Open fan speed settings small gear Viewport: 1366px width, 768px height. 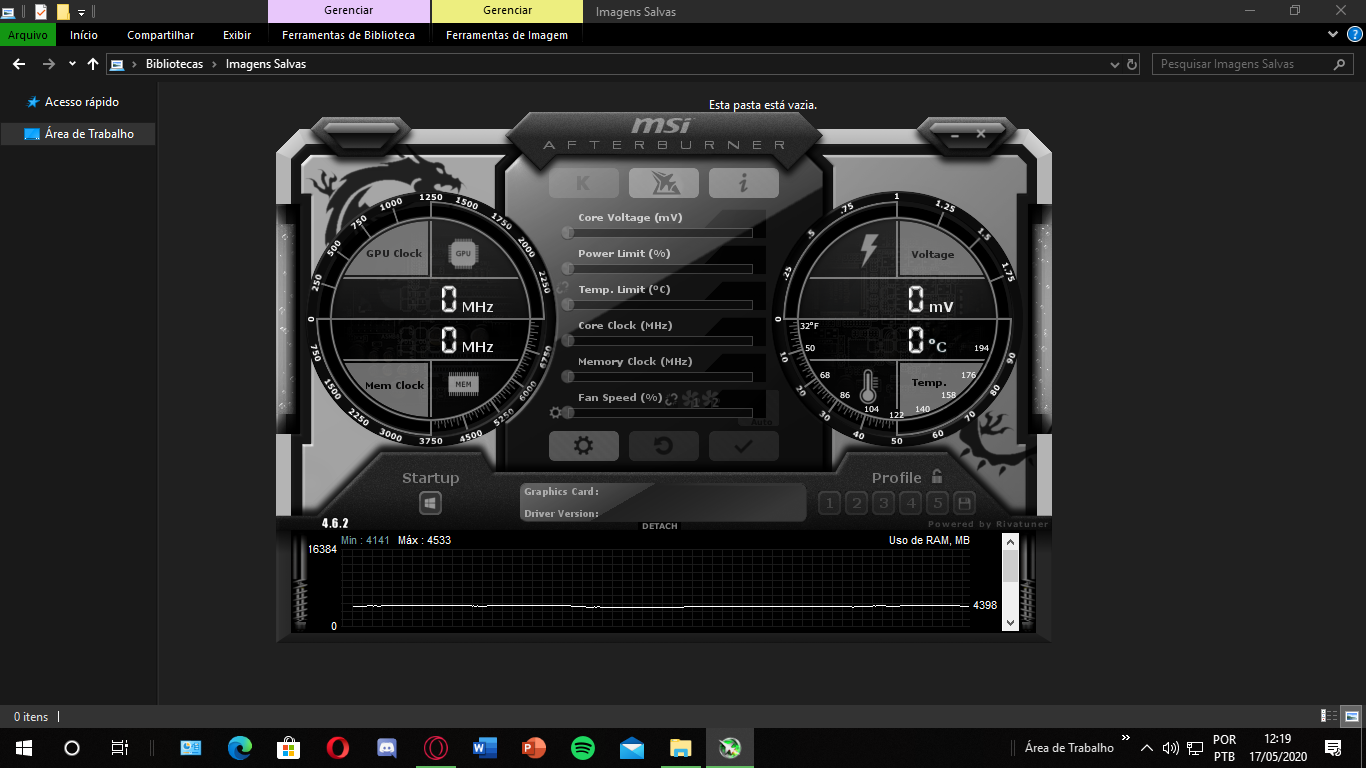coord(555,412)
